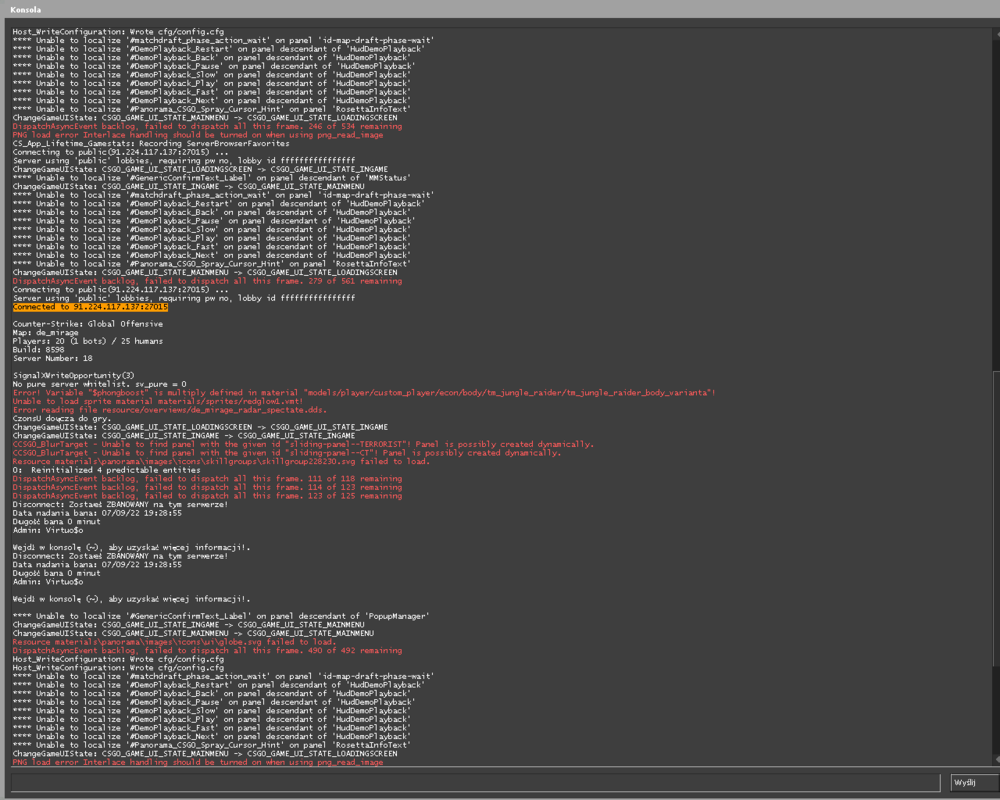
Task: Click the red 'skillgroup228230.svg failed to load' line
Action: coord(221,461)
